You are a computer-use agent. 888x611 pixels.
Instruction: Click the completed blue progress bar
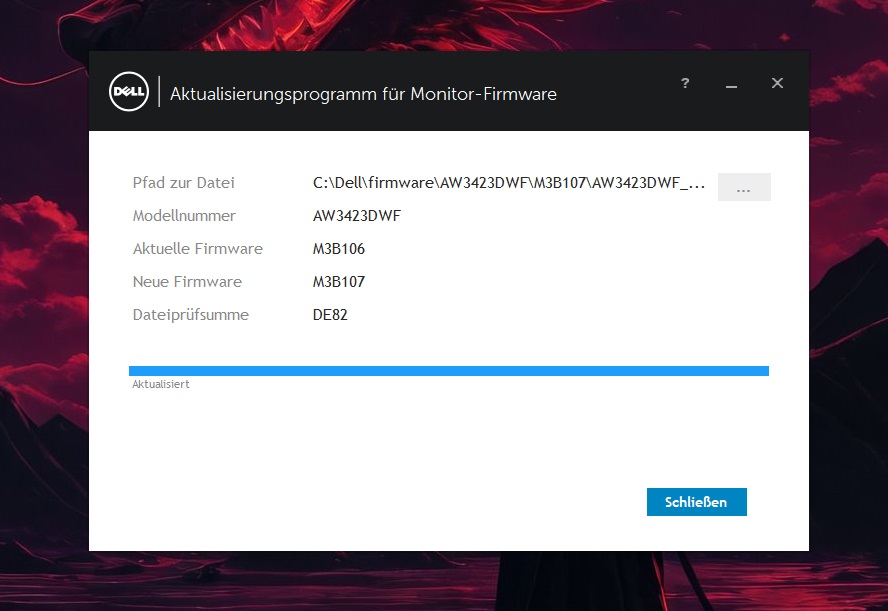tap(449, 371)
